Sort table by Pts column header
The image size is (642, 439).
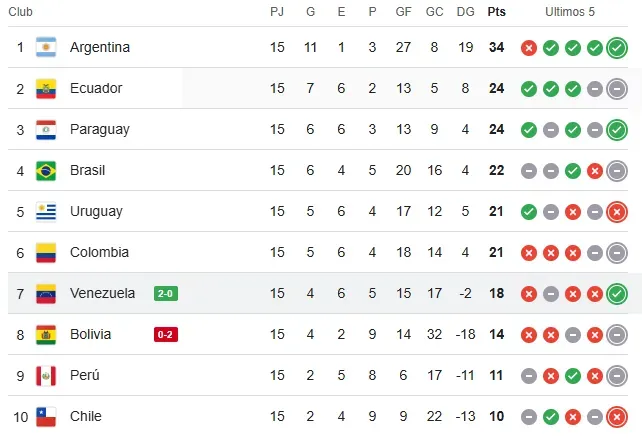[x=496, y=12]
